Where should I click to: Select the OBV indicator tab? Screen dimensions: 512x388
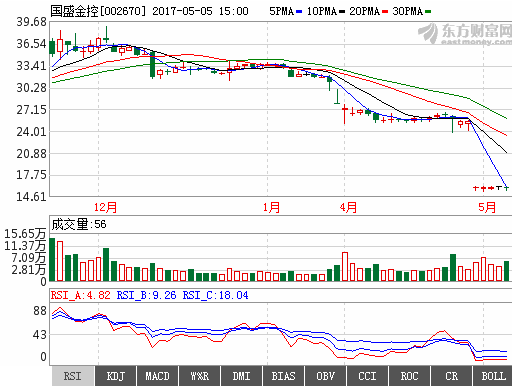325,376
